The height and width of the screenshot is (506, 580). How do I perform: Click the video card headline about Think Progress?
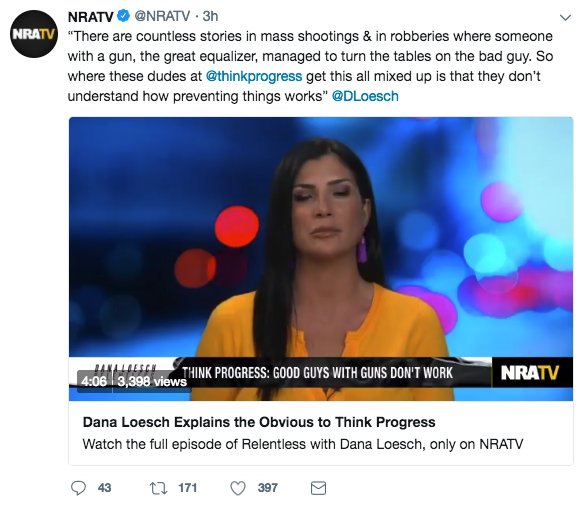click(x=259, y=422)
